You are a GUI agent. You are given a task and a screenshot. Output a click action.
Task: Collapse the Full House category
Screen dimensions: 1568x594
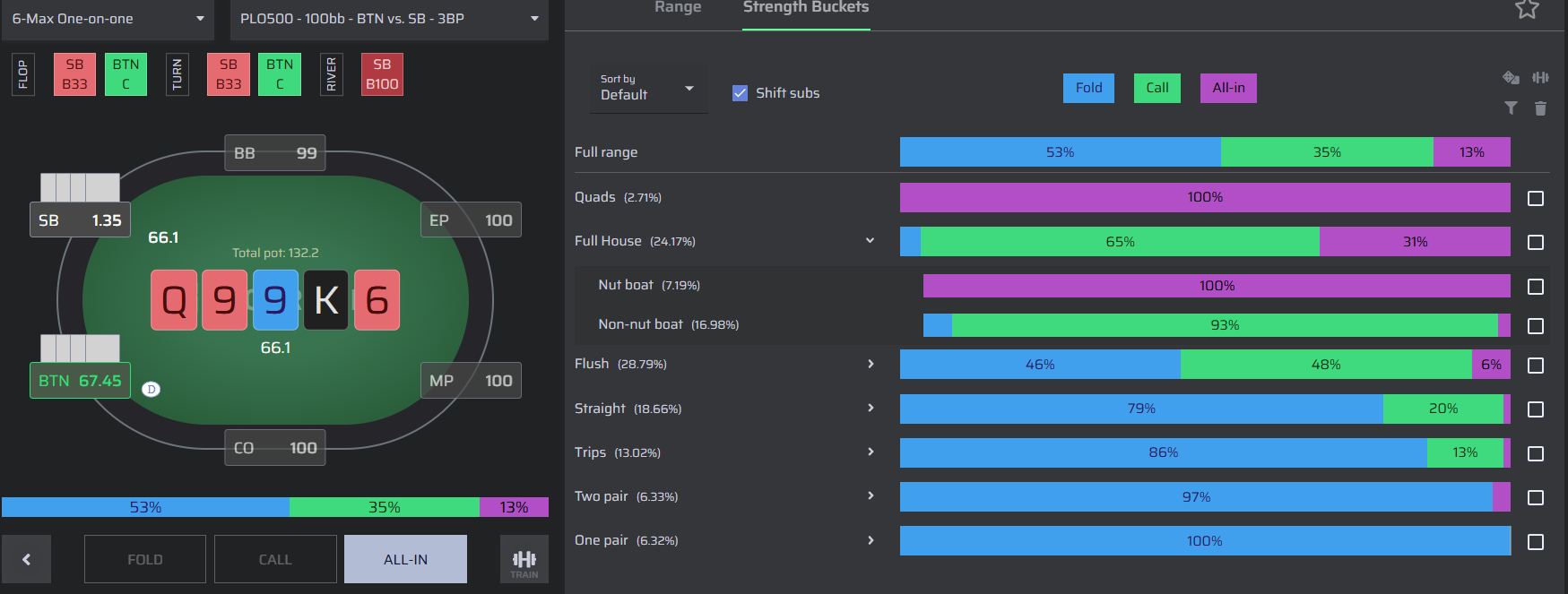pos(870,241)
